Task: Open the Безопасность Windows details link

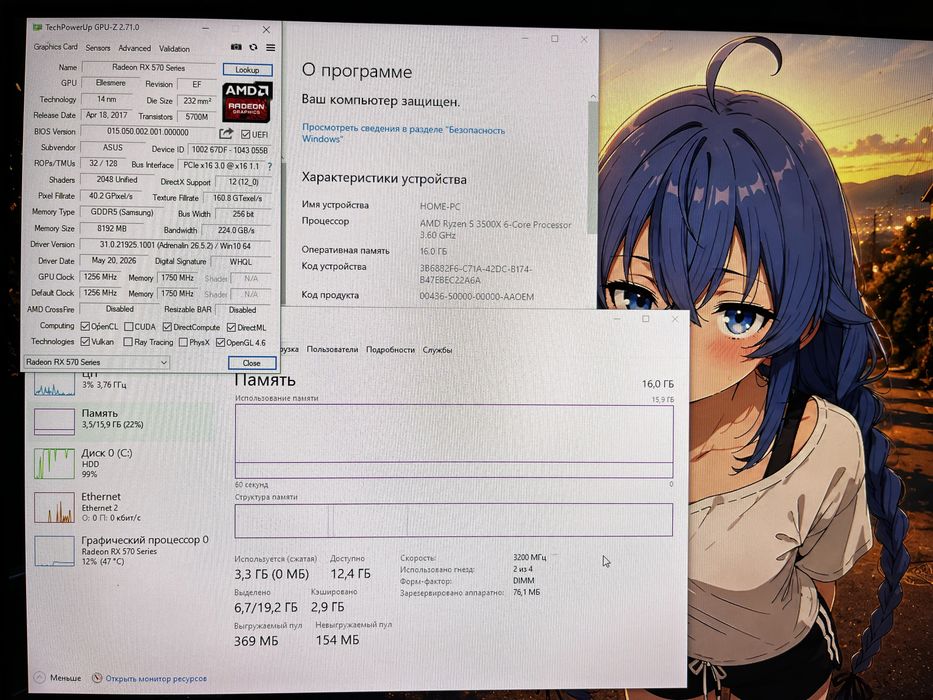Action: coord(403,134)
